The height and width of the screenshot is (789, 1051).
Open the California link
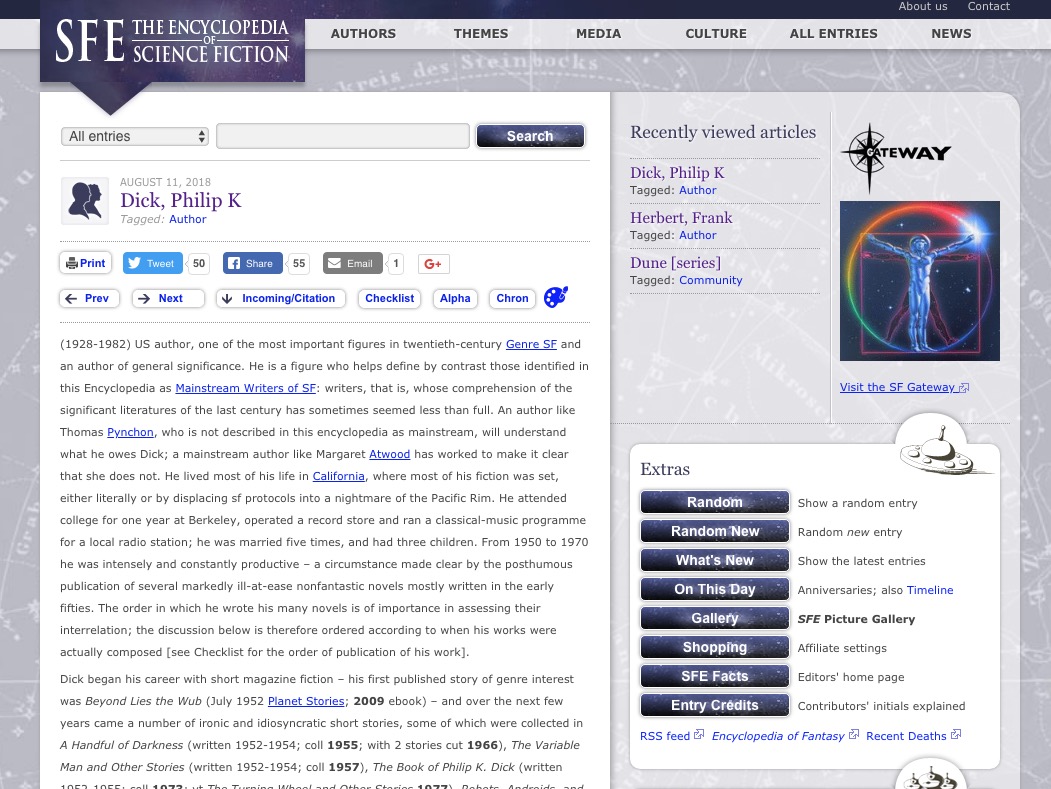click(x=338, y=476)
